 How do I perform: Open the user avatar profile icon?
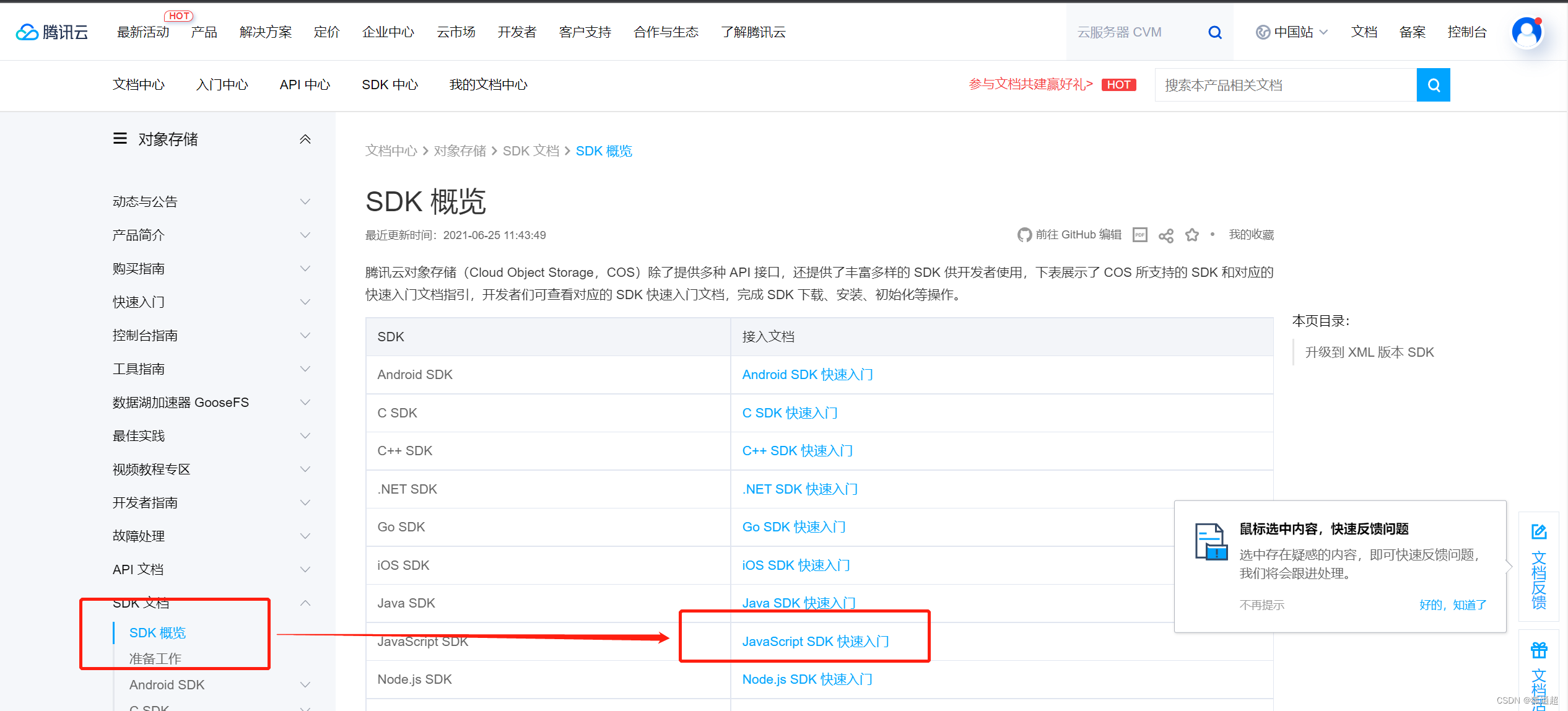(1527, 32)
